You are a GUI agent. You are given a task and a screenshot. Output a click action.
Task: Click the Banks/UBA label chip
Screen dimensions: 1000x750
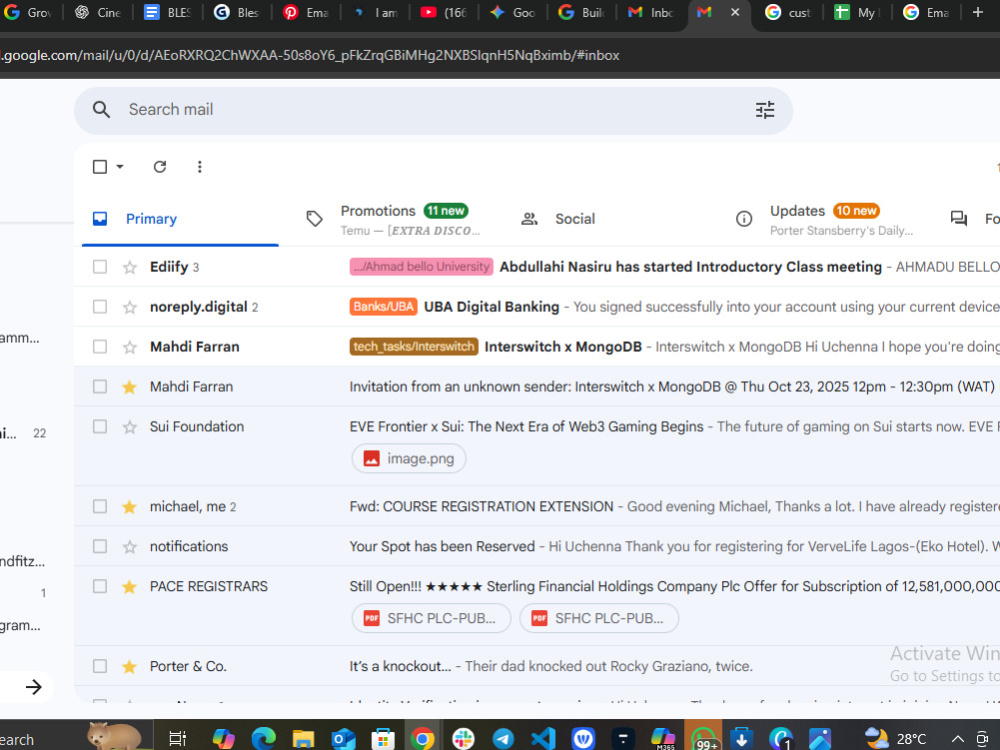click(x=383, y=307)
